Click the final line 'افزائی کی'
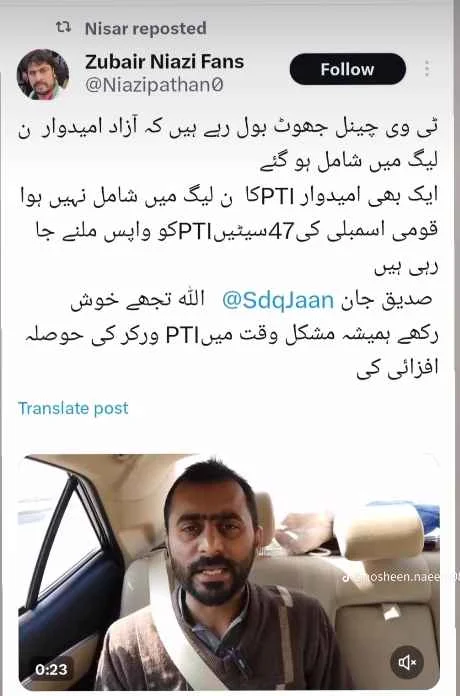The image size is (460, 696). pyautogui.click(x=397, y=369)
